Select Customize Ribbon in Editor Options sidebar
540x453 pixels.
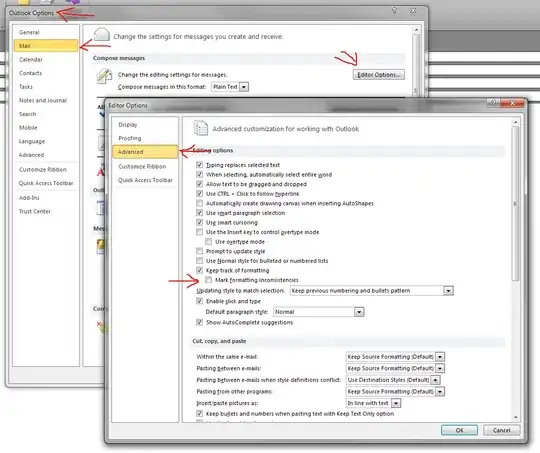pos(145,166)
